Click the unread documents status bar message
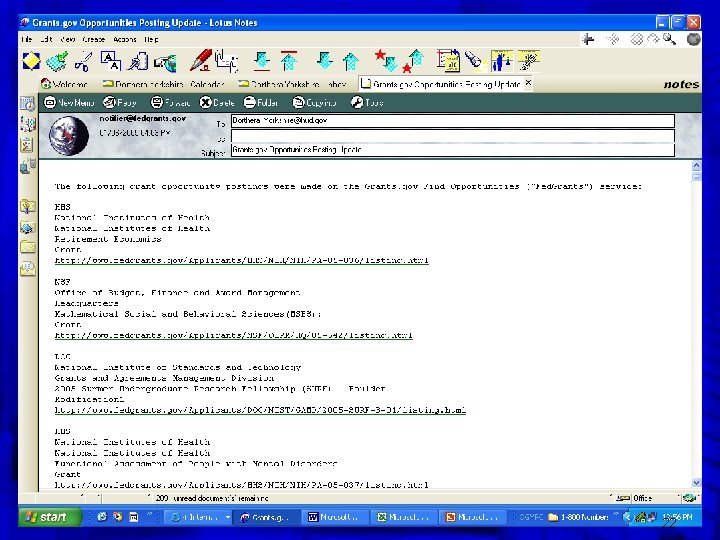The height and width of the screenshot is (540, 720). click(212, 498)
